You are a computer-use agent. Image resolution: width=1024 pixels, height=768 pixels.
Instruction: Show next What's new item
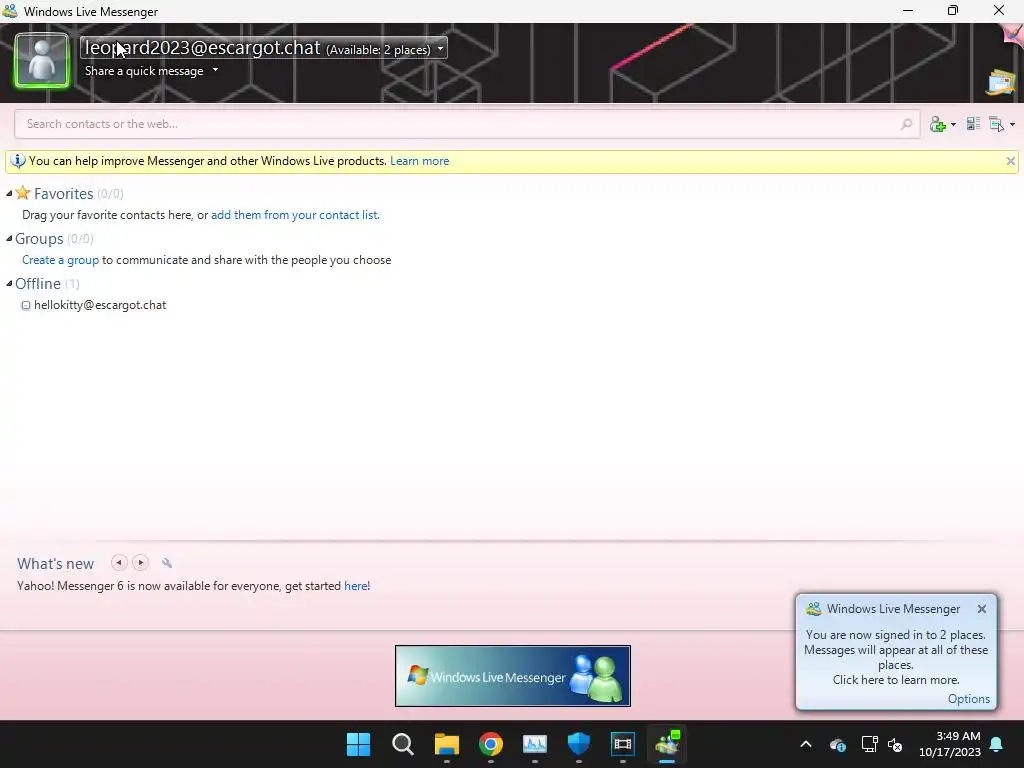[x=140, y=563]
